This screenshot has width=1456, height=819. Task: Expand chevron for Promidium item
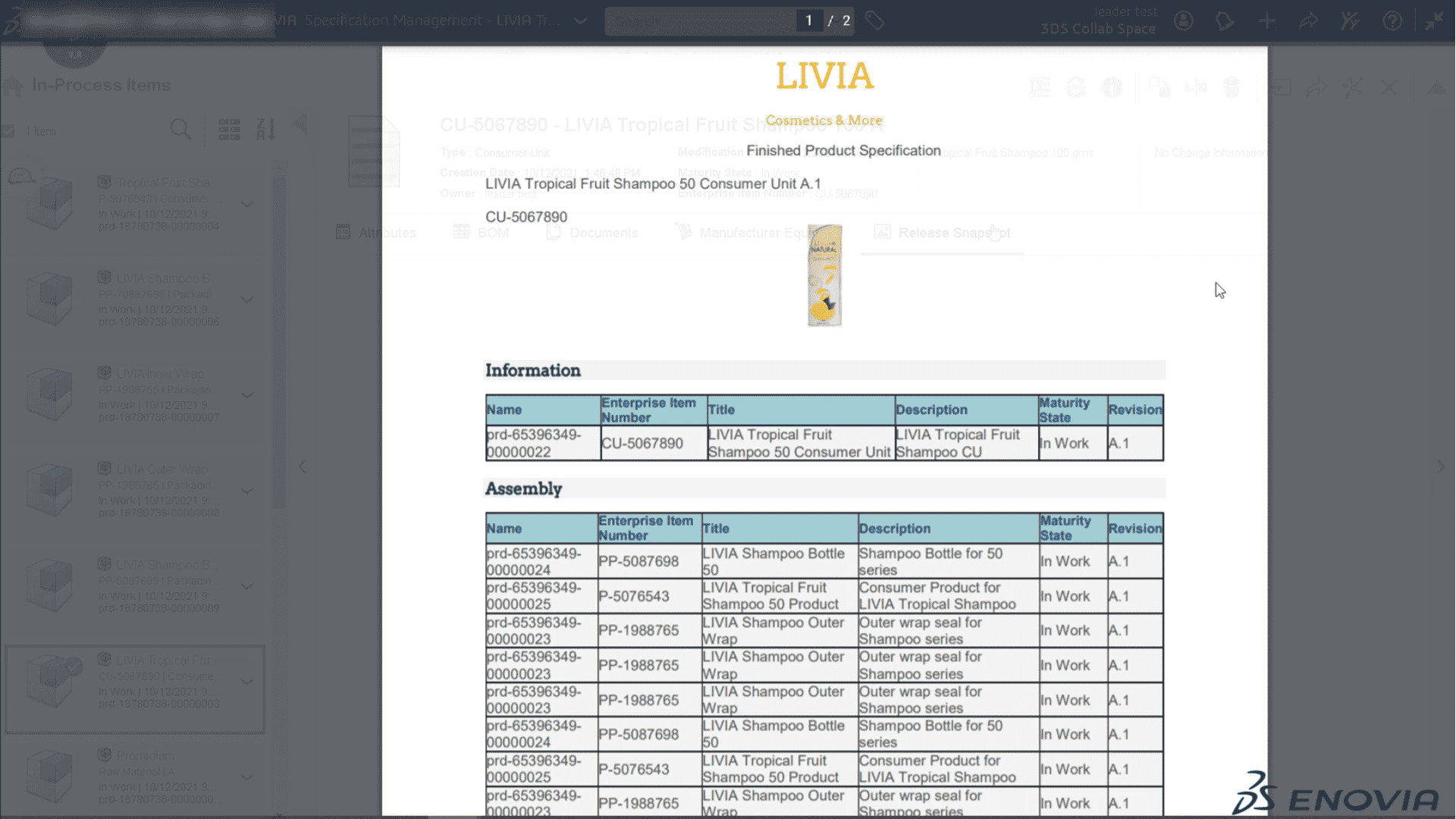pos(246,777)
